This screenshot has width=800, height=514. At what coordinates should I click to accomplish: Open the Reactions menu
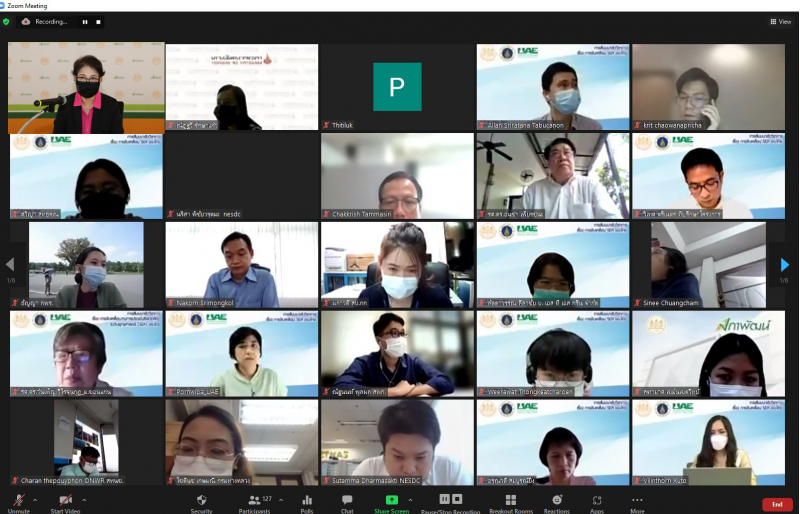557,503
